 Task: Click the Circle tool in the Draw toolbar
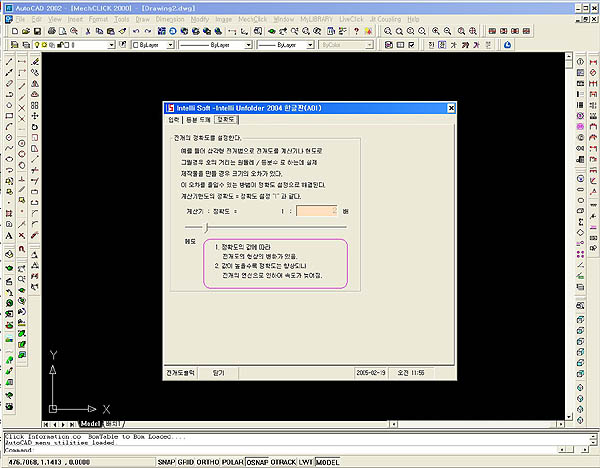click(x=9, y=137)
